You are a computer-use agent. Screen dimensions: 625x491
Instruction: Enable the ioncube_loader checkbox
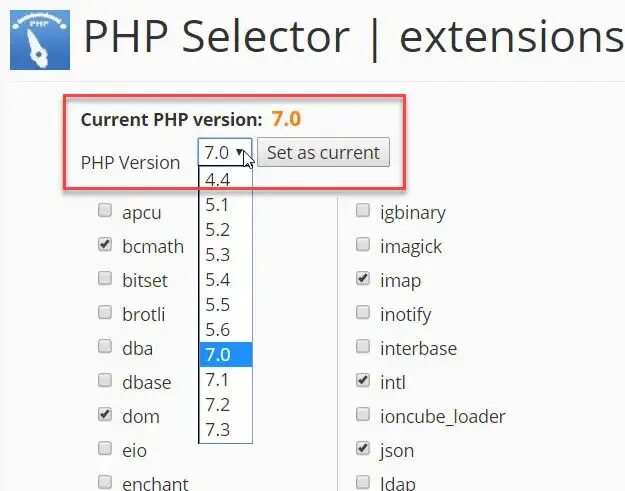tap(363, 414)
